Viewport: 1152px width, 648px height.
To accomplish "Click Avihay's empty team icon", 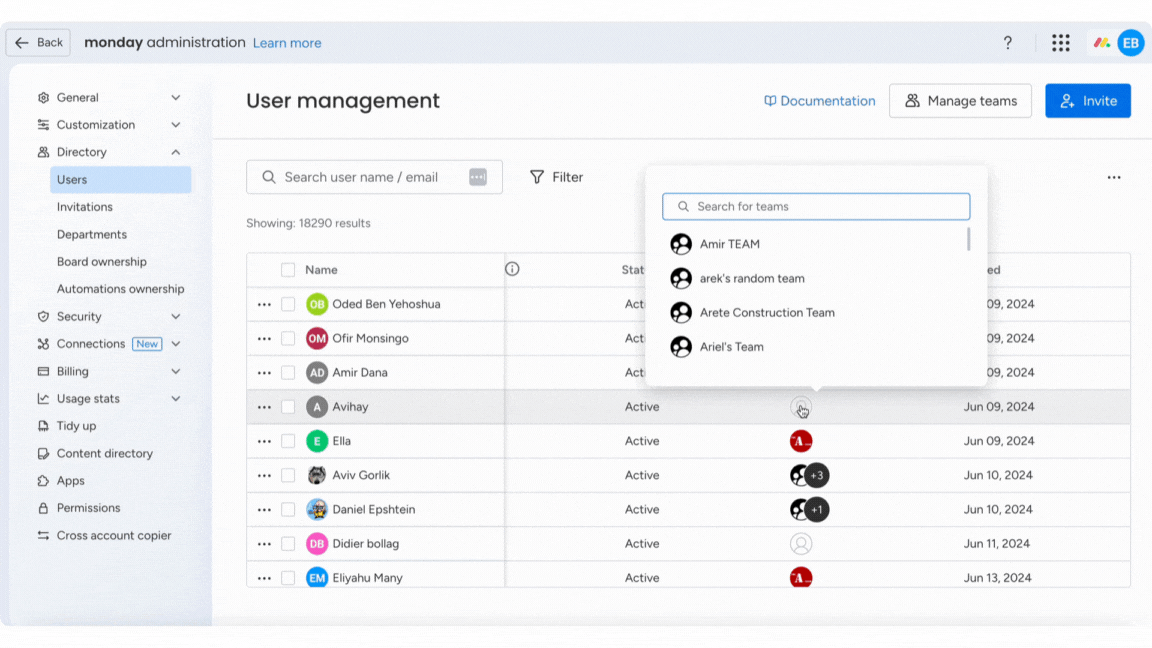I will click(x=801, y=407).
